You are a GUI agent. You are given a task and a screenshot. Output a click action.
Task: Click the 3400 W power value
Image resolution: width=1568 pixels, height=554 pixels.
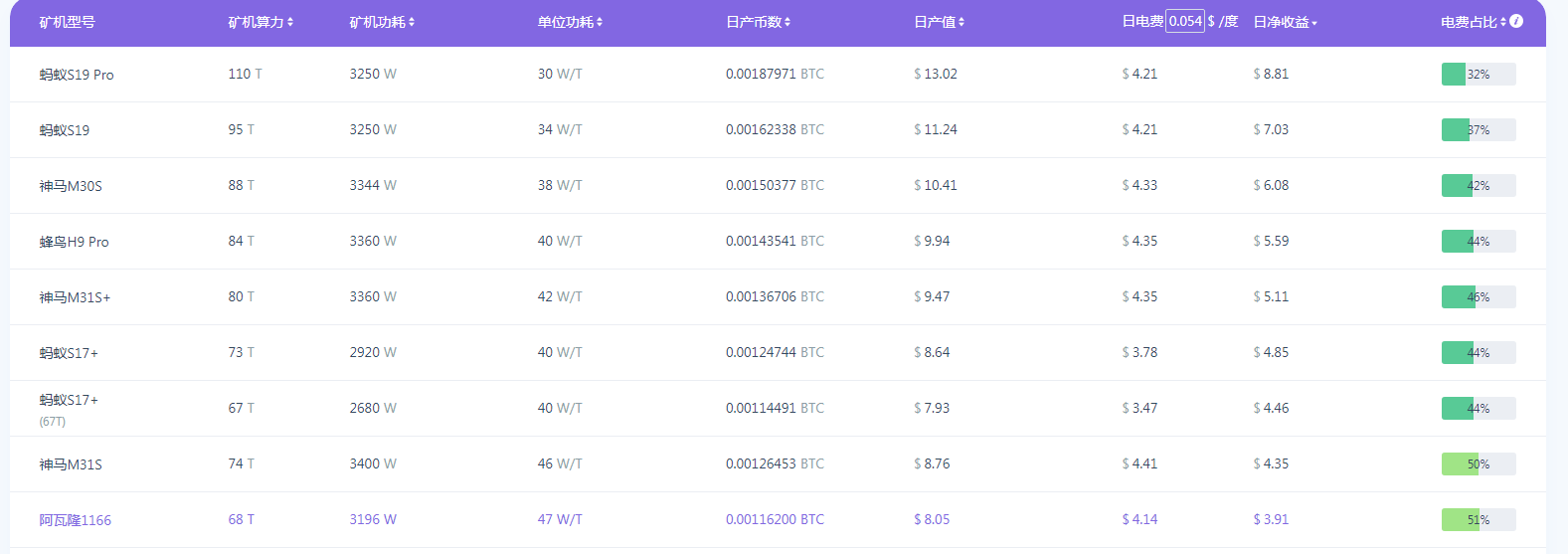(x=373, y=463)
